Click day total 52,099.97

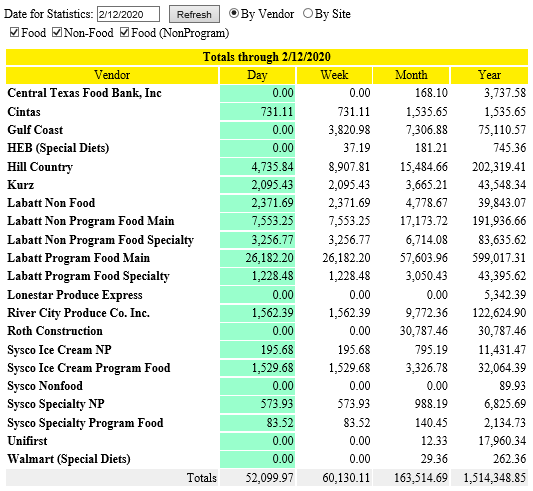pyautogui.click(x=269, y=478)
